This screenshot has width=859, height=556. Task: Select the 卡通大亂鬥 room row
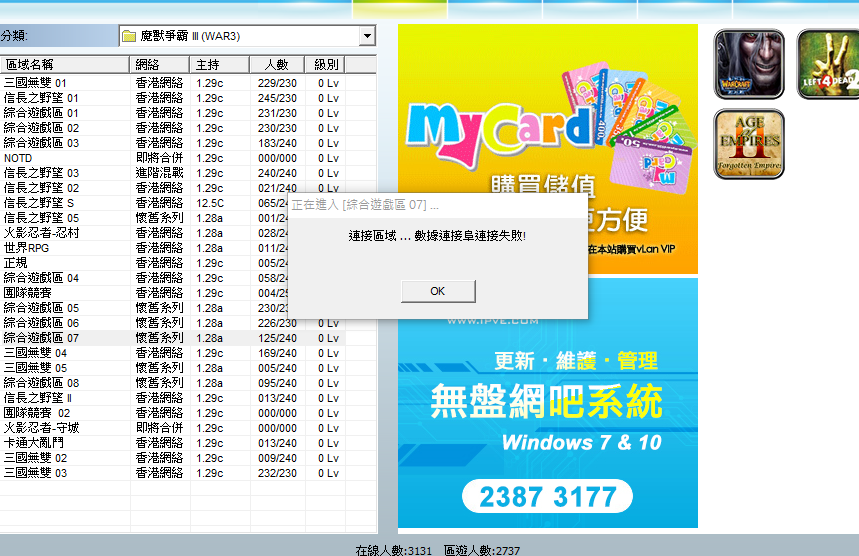34,443
